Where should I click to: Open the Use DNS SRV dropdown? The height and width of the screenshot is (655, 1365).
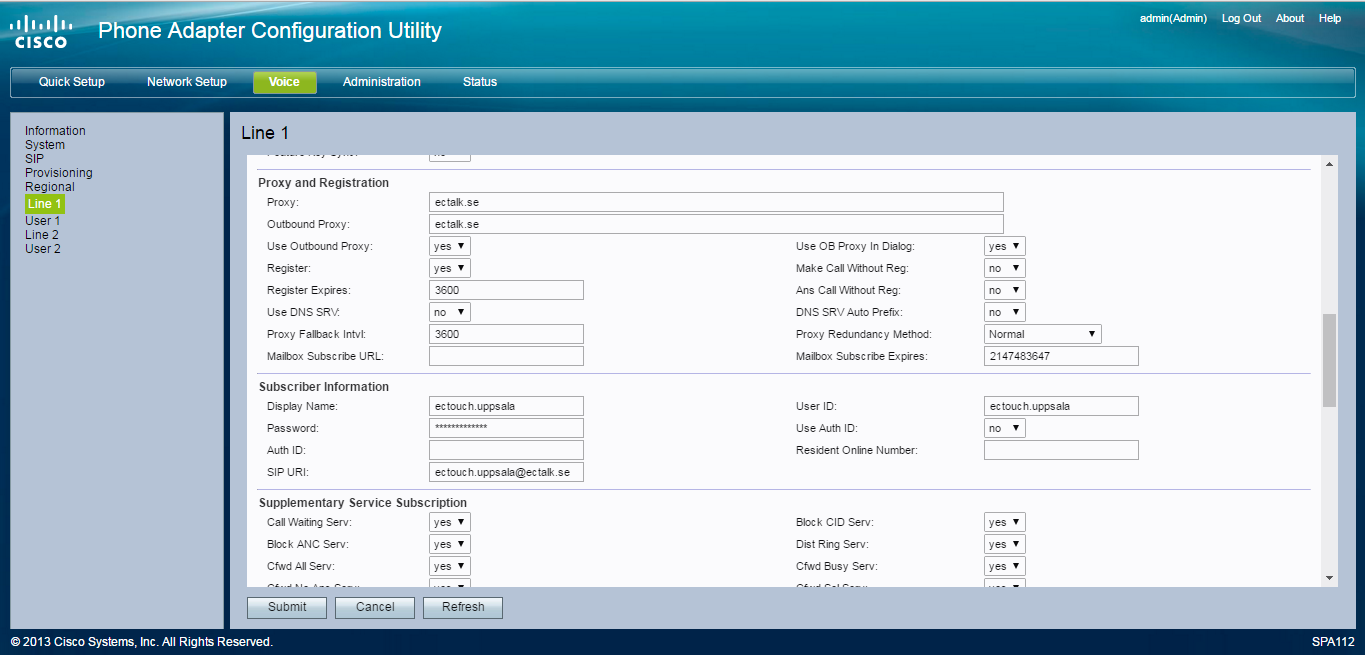click(x=449, y=312)
